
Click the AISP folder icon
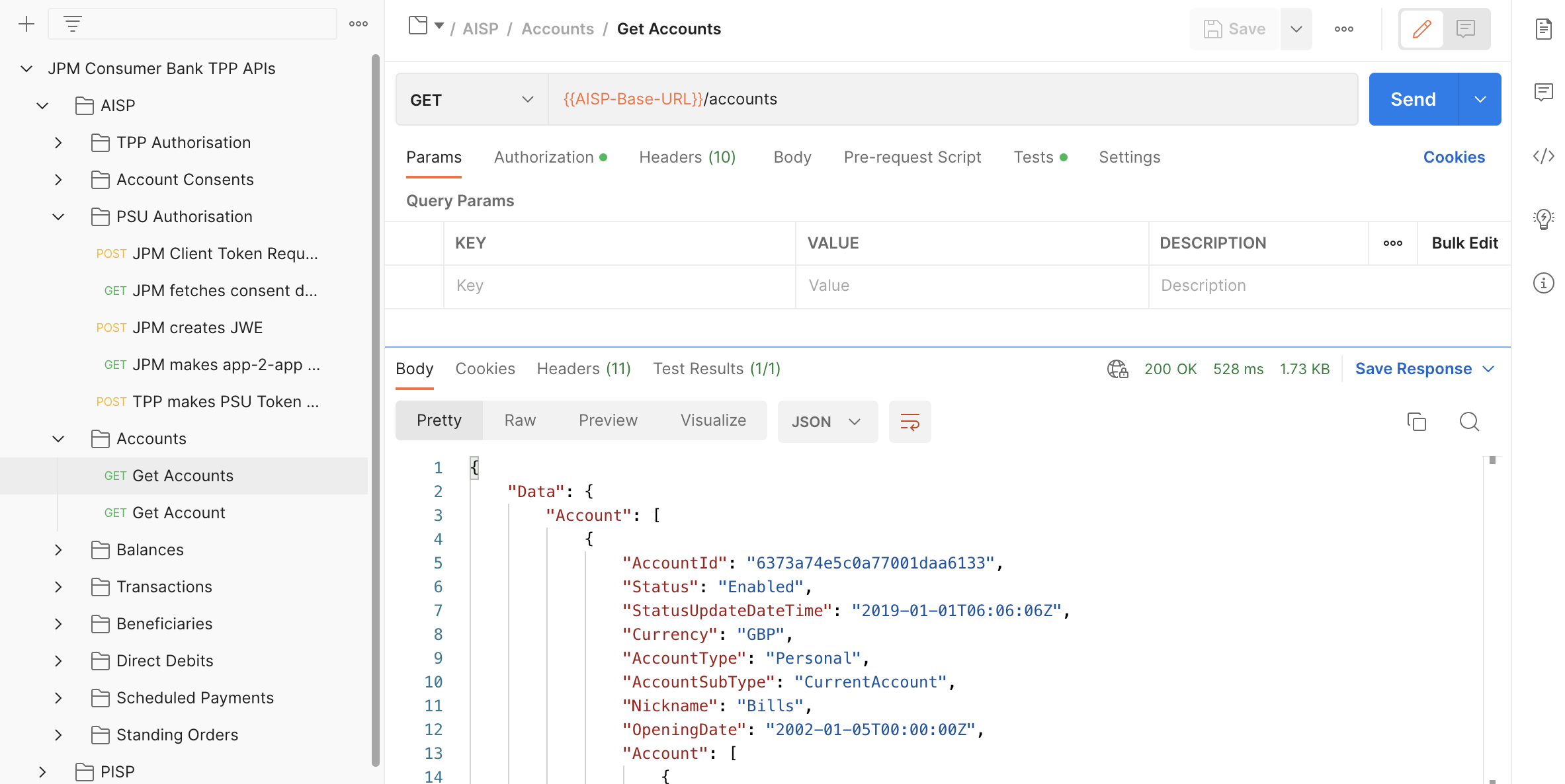coord(84,106)
